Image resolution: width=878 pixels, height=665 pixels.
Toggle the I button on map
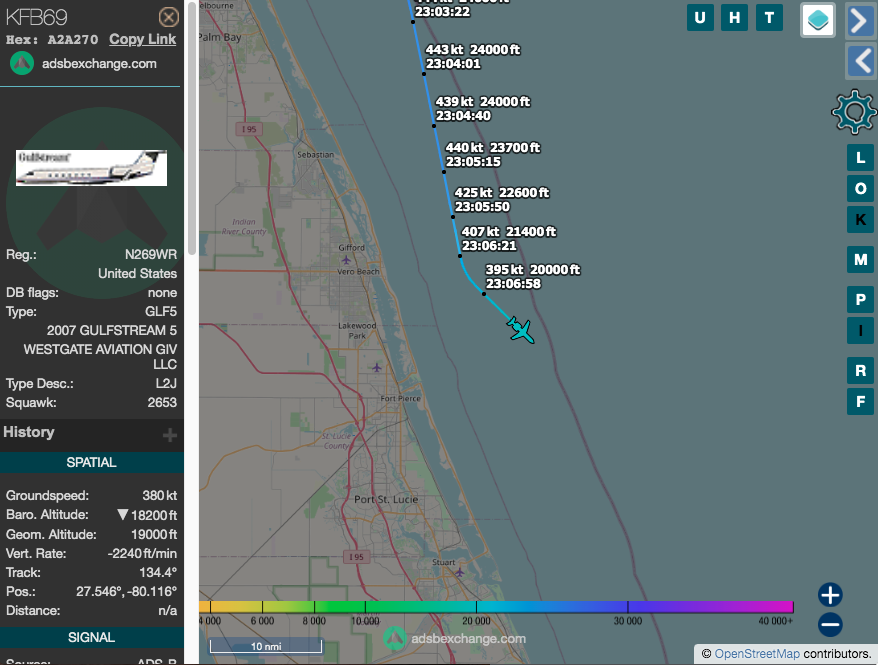pos(860,330)
